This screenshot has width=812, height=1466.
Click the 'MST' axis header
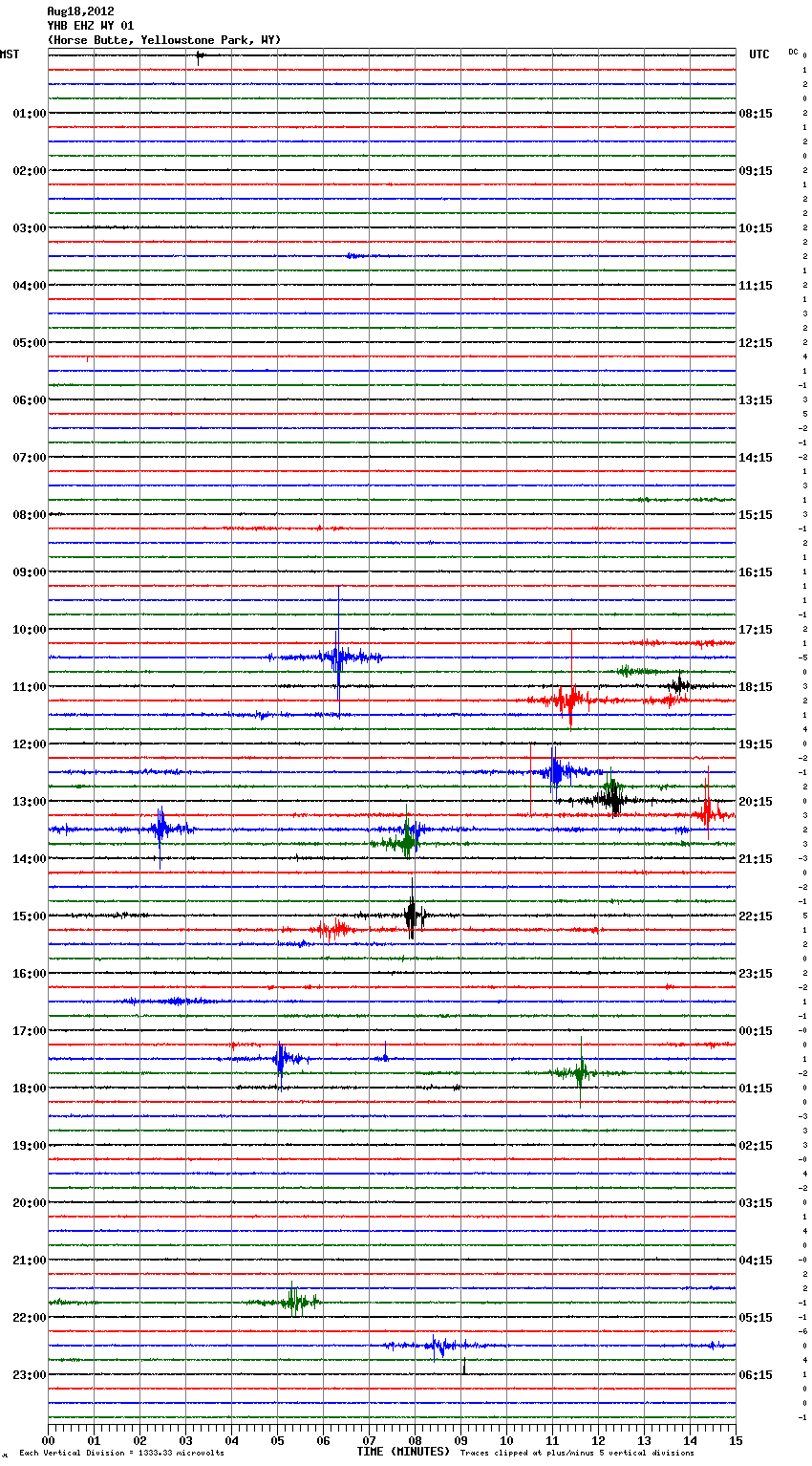coord(10,54)
